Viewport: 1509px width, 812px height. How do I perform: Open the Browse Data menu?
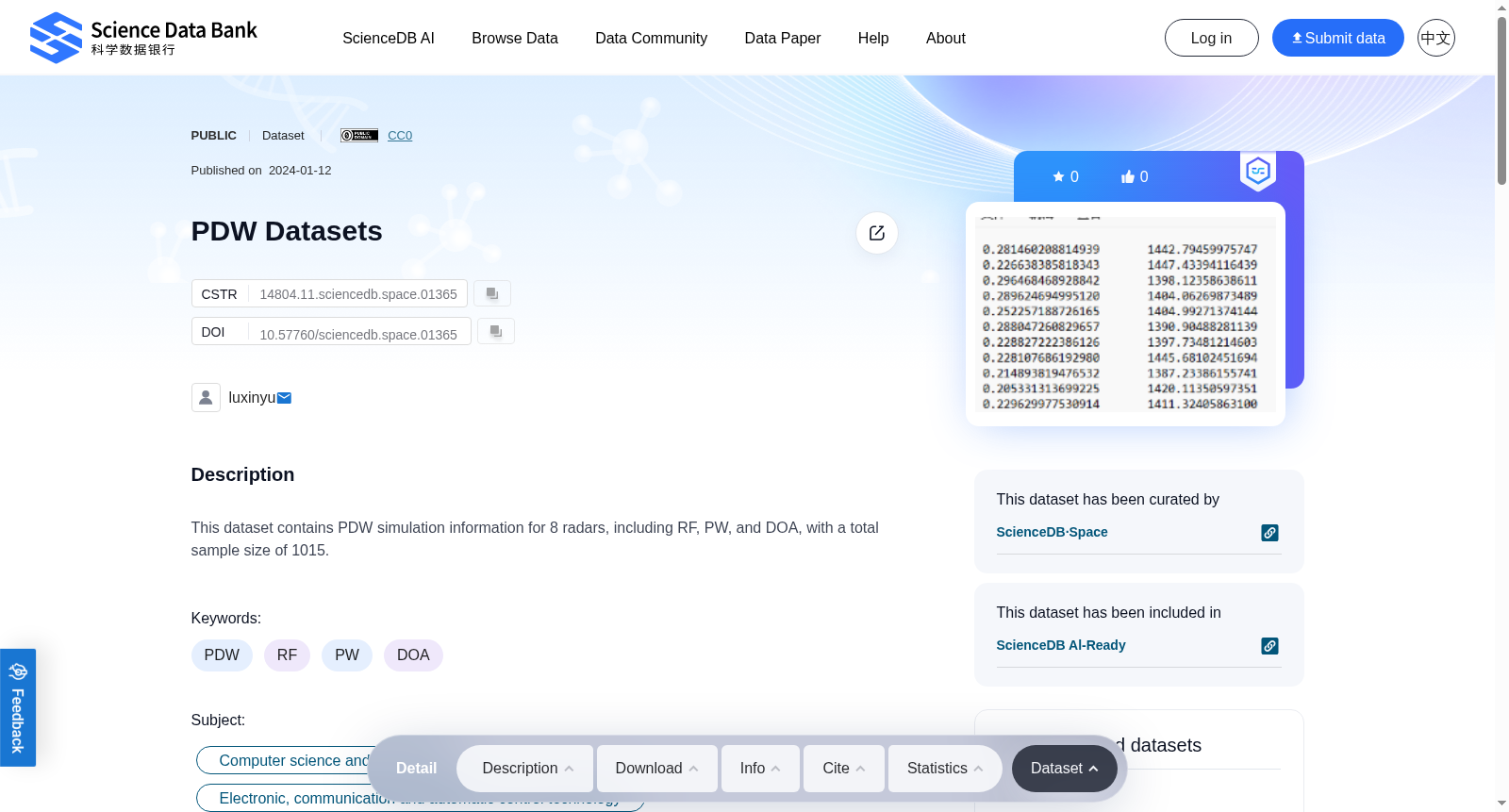point(515,38)
